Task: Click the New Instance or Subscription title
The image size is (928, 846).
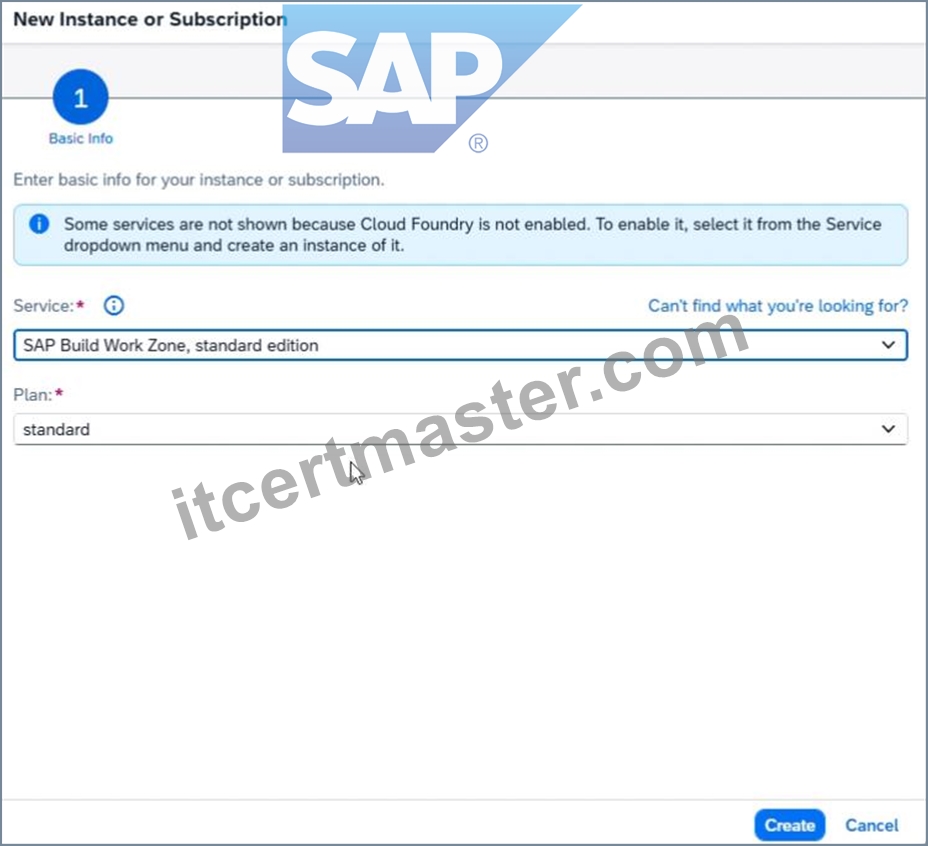Action: pyautogui.click(x=150, y=19)
